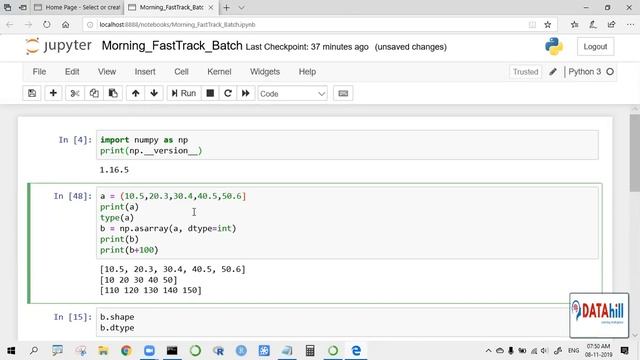Click the b.shape code cell
Image resolution: width=640 pixels, height=360 pixels.
coord(347,322)
